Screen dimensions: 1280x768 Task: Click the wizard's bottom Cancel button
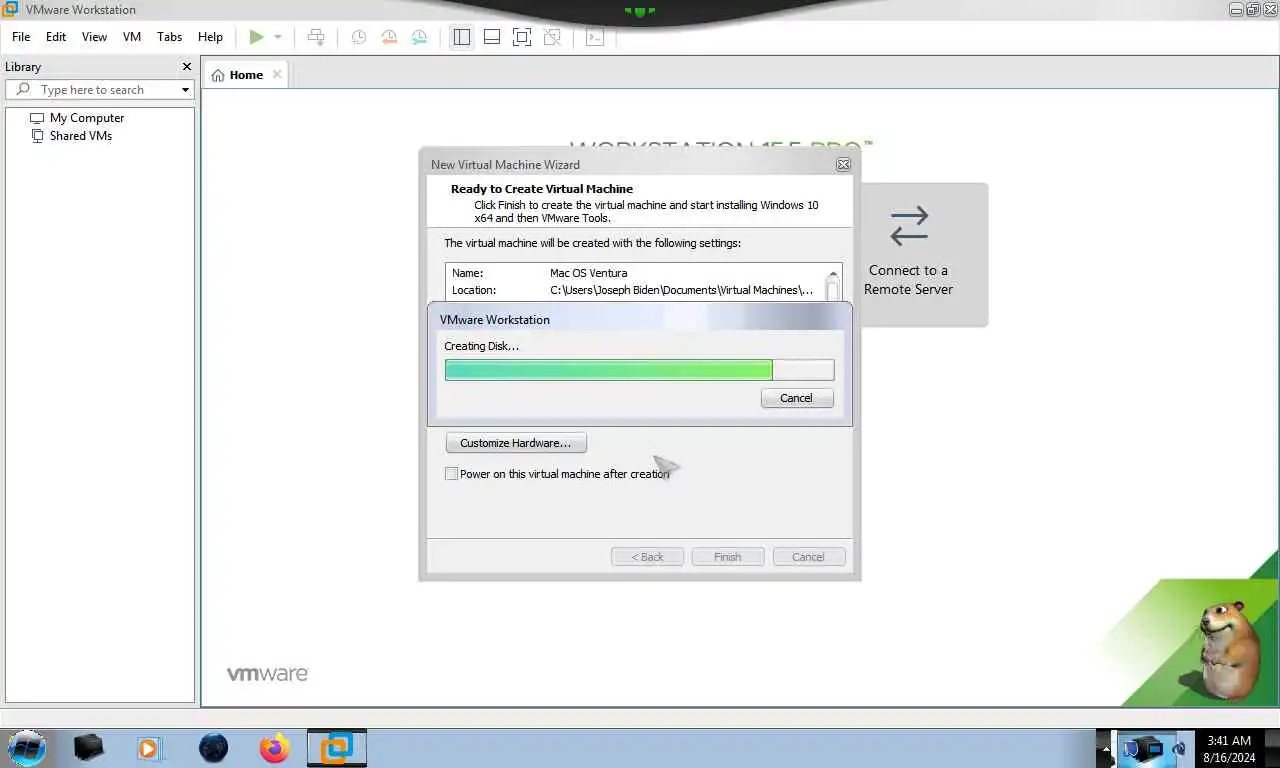tap(808, 557)
